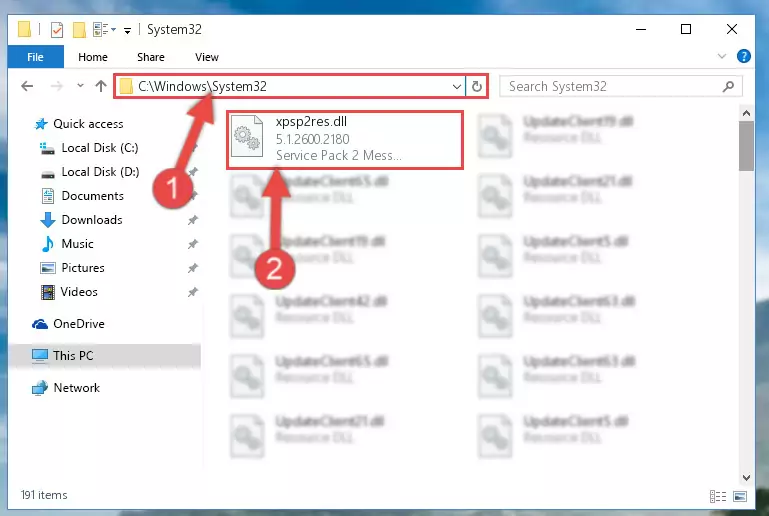Screen dimensions: 769x516
Task: Click the magnifier search icon
Action: click(728, 87)
